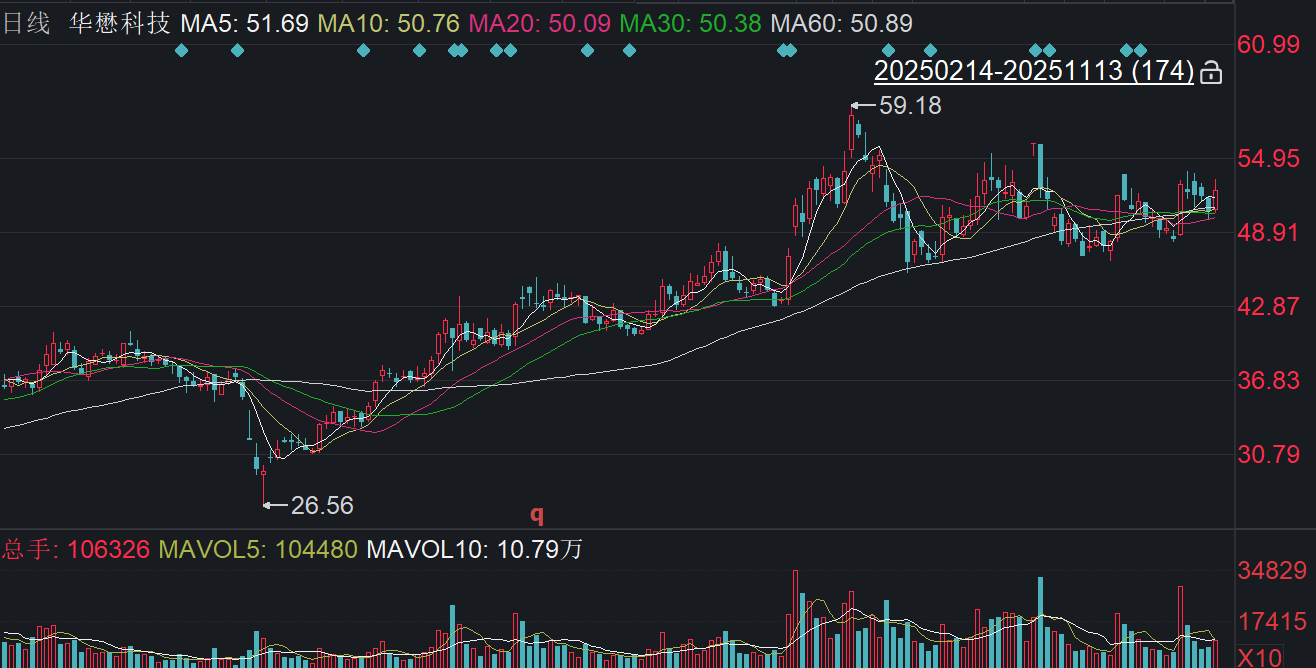Click the 华懋科技 stock name
Screen dimensions: 1316x668
[x=120, y=24]
